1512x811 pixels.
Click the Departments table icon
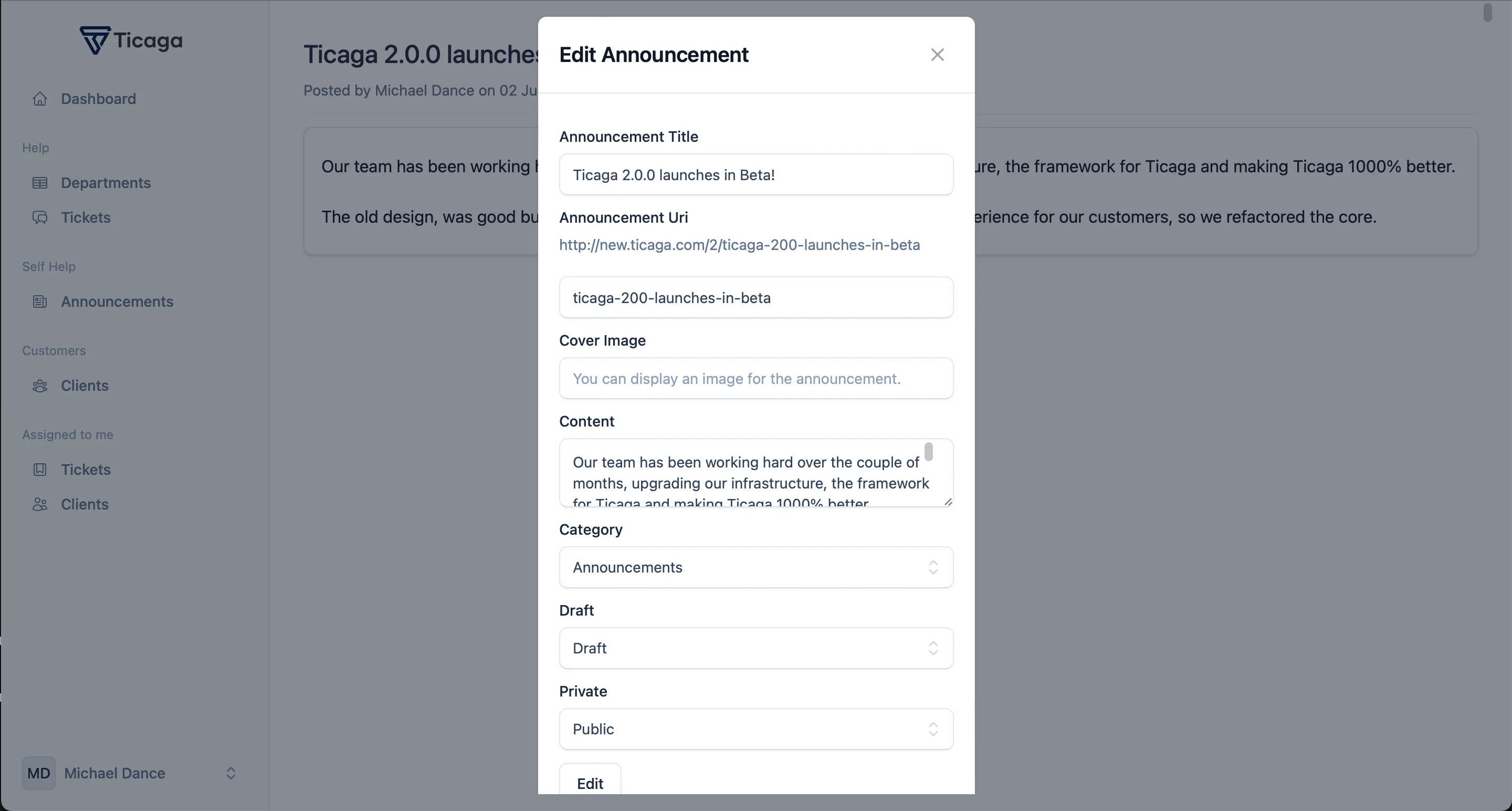pos(40,183)
